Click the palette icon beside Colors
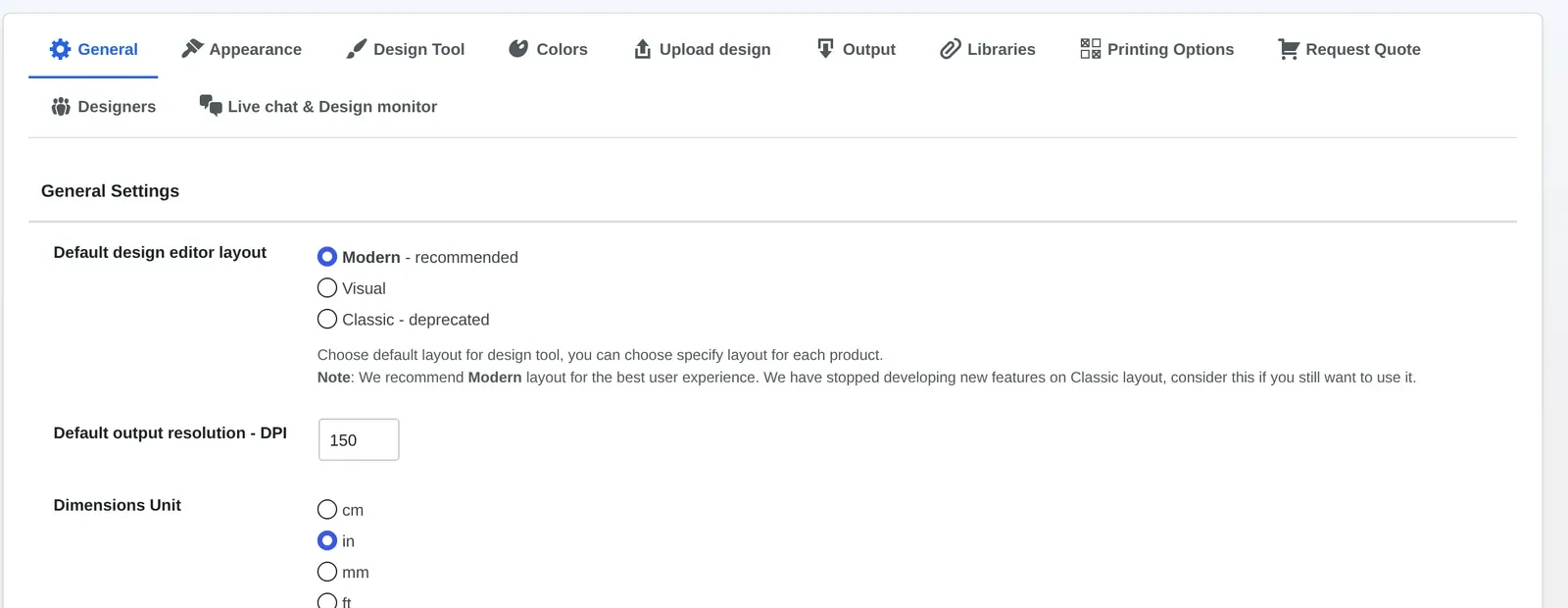The image size is (1568, 608). 518,49
